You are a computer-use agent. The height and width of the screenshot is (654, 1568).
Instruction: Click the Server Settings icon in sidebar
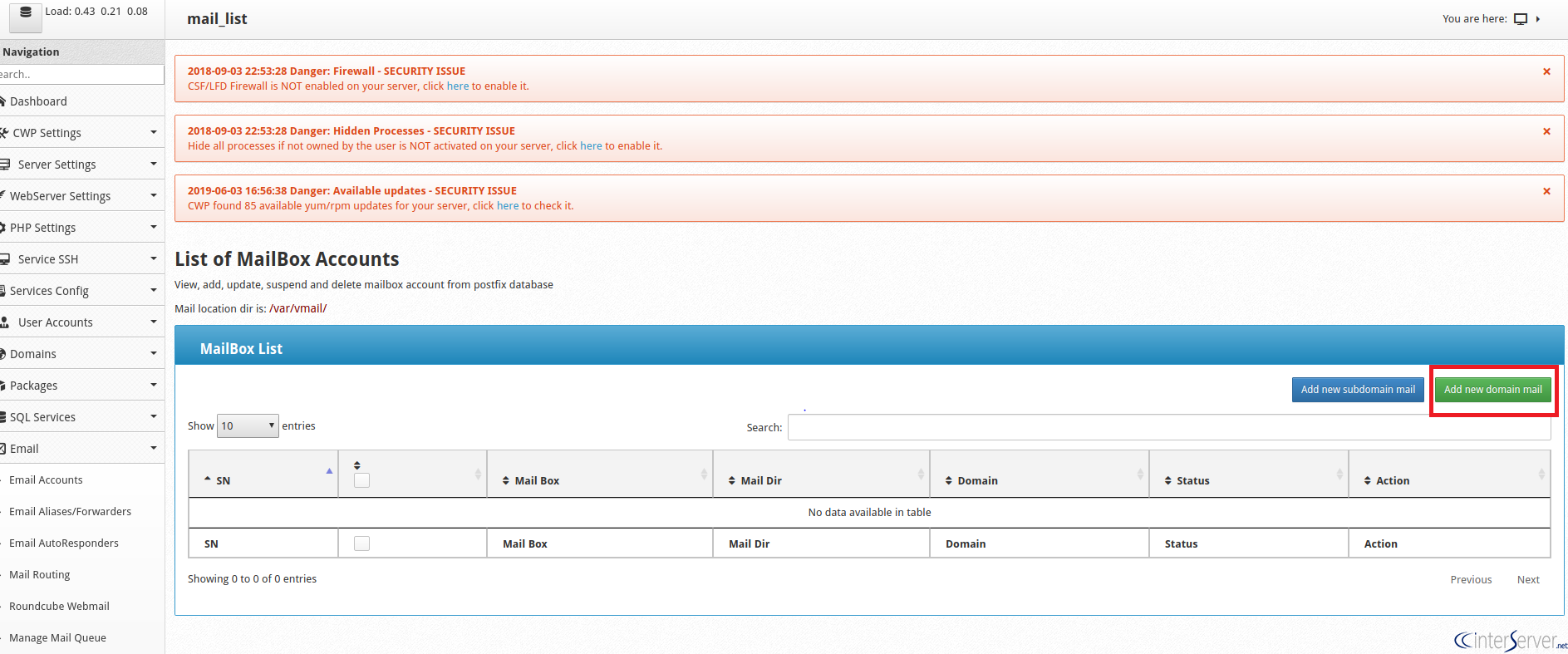5,165
